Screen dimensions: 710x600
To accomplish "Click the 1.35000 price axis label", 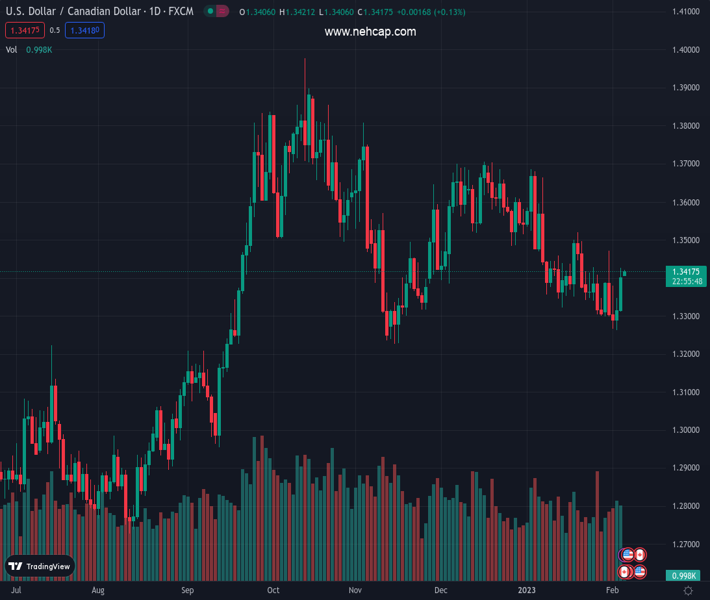I will point(686,240).
